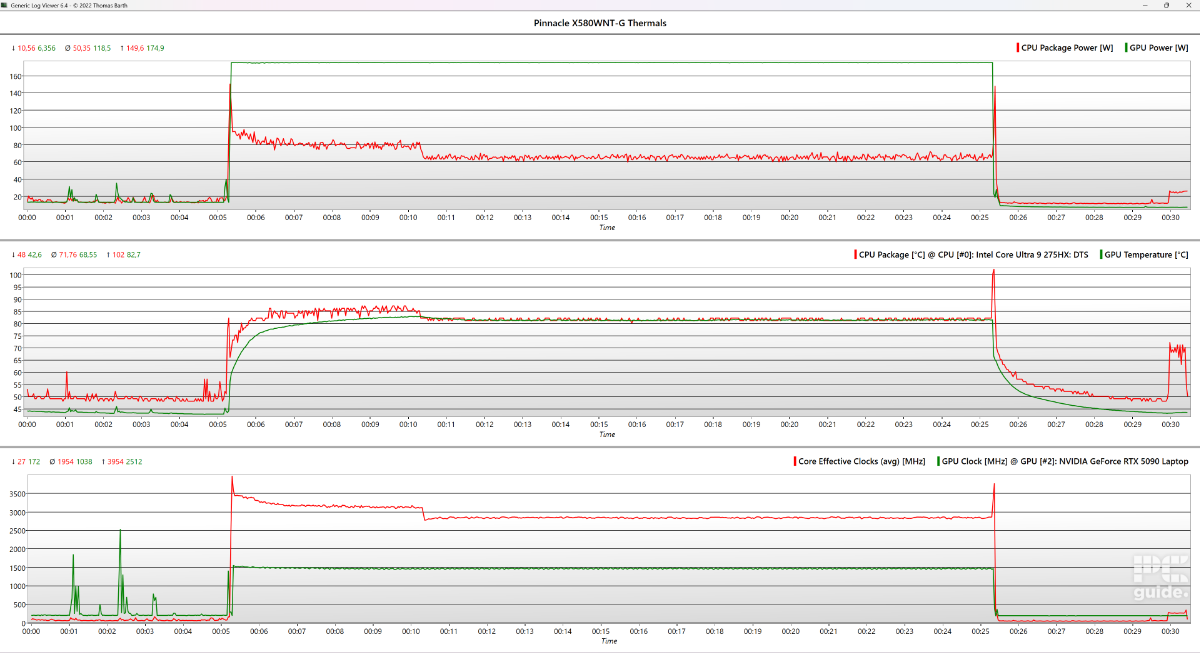
Task: Select the GPU Temperature [°C] legend entry
Action: (x=1145, y=255)
